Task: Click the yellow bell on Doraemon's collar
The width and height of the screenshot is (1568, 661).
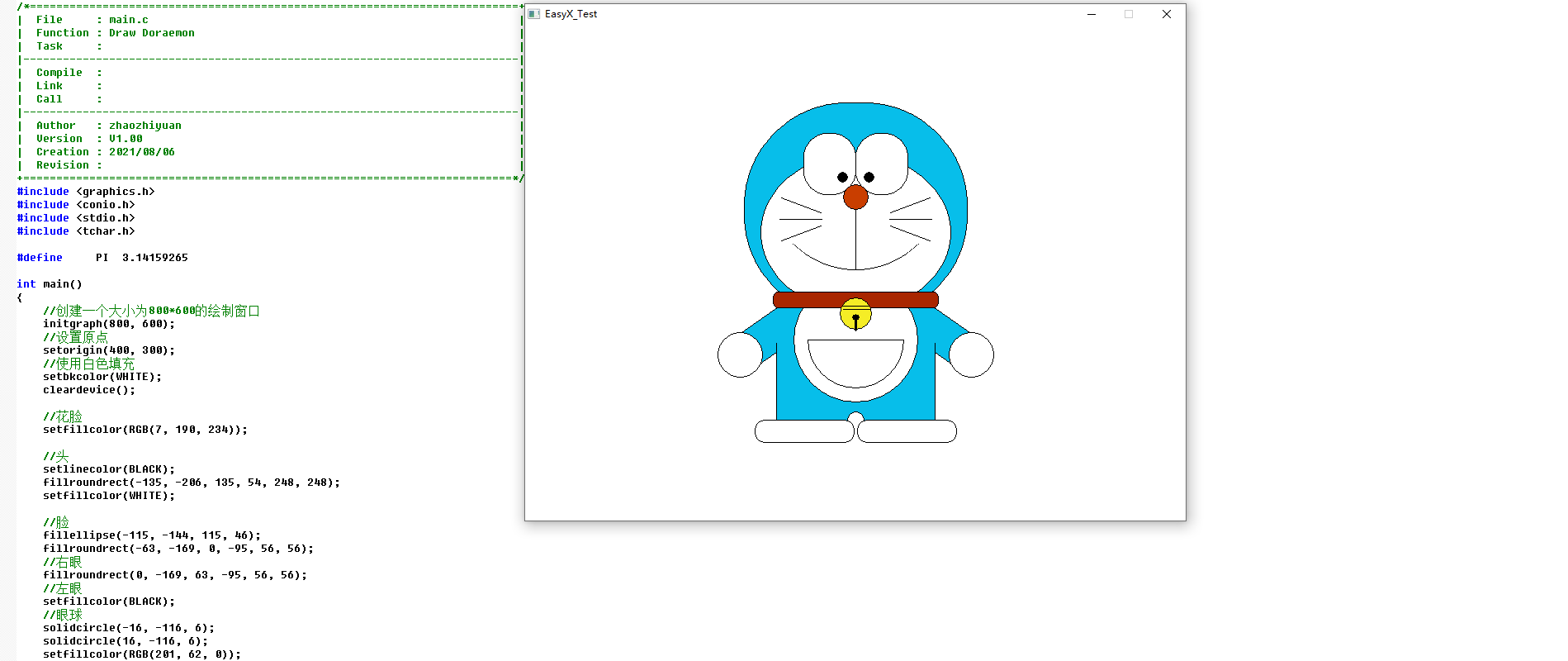Action: click(x=855, y=314)
